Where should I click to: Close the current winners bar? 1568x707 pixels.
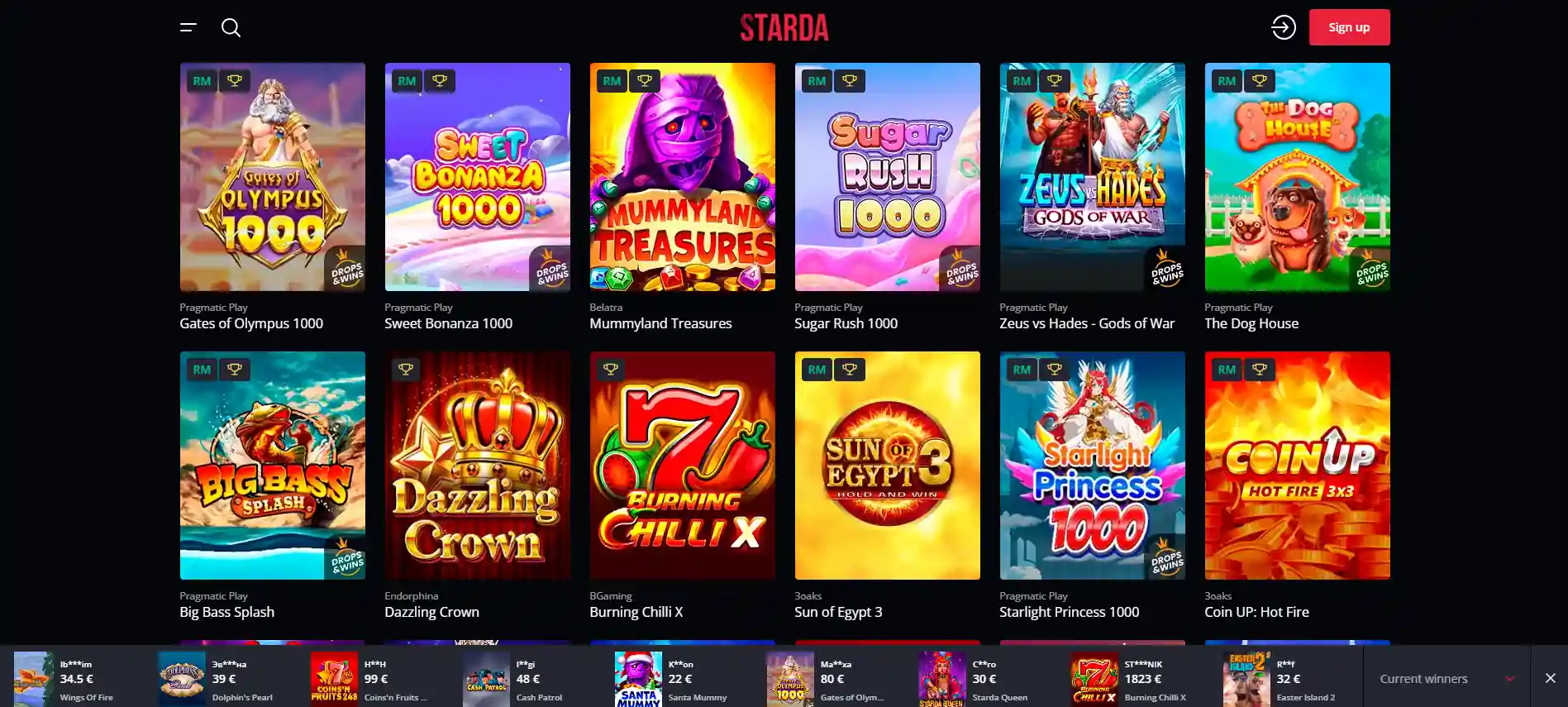(1550, 678)
